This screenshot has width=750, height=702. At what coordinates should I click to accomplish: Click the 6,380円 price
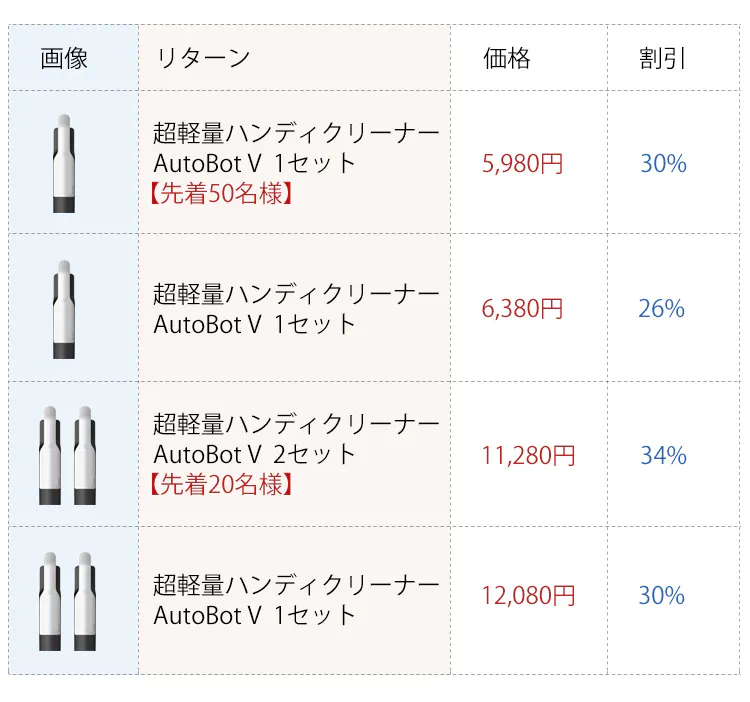point(522,309)
